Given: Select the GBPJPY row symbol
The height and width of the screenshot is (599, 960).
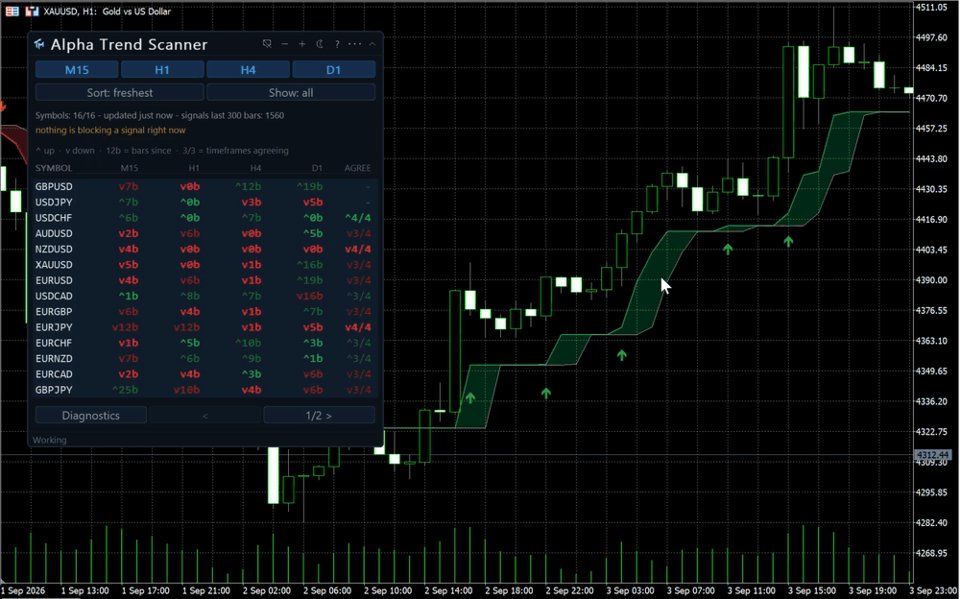Looking at the screenshot, I should 54,390.
